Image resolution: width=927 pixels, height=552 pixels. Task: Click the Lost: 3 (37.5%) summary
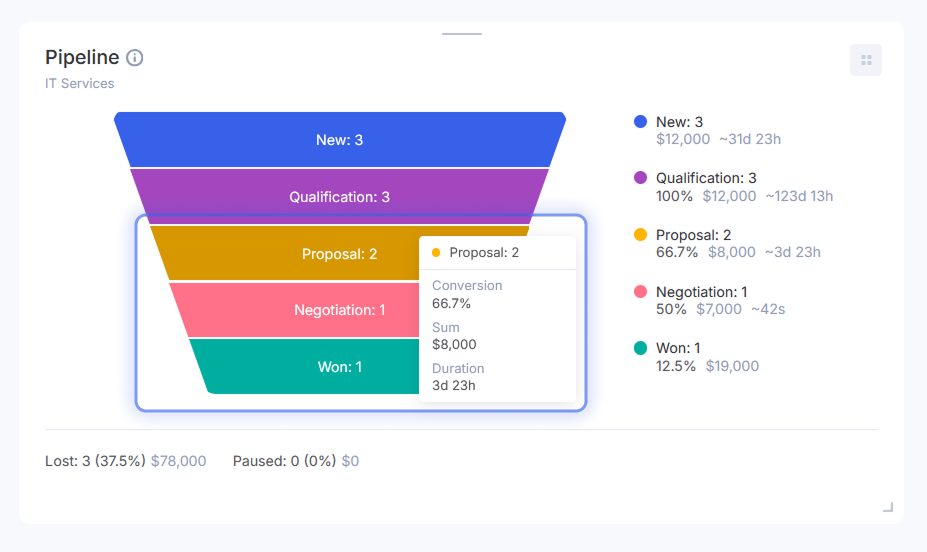pos(96,461)
